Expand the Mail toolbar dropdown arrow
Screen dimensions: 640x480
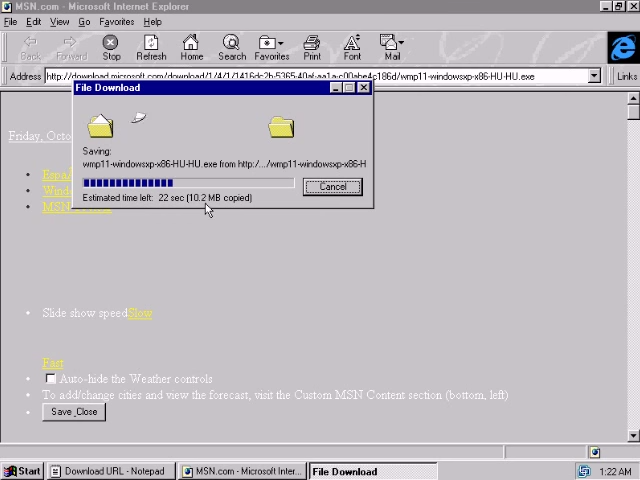pyautogui.click(x=401, y=42)
